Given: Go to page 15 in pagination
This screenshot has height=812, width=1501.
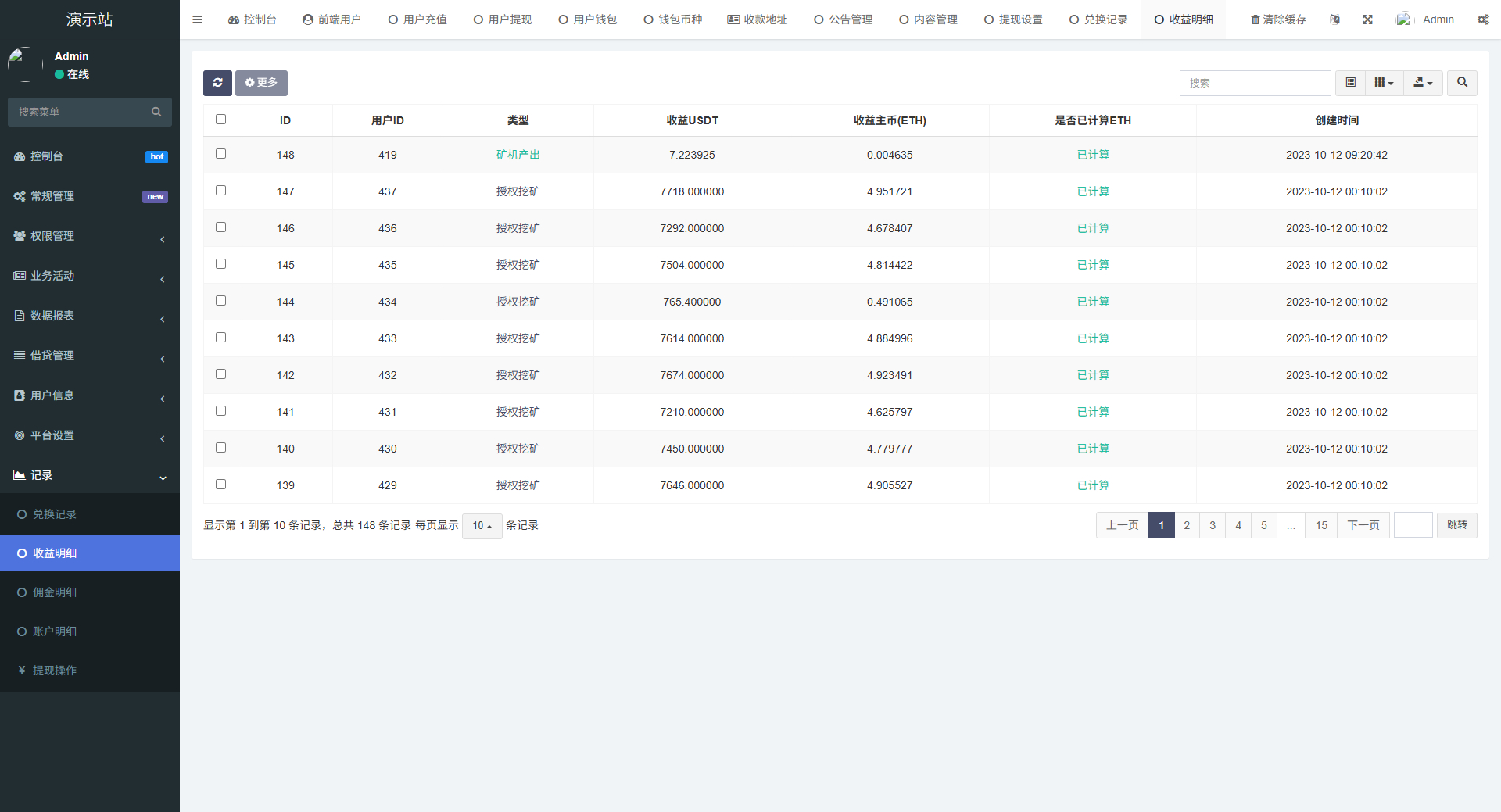Looking at the screenshot, I should coord(1321,525).
